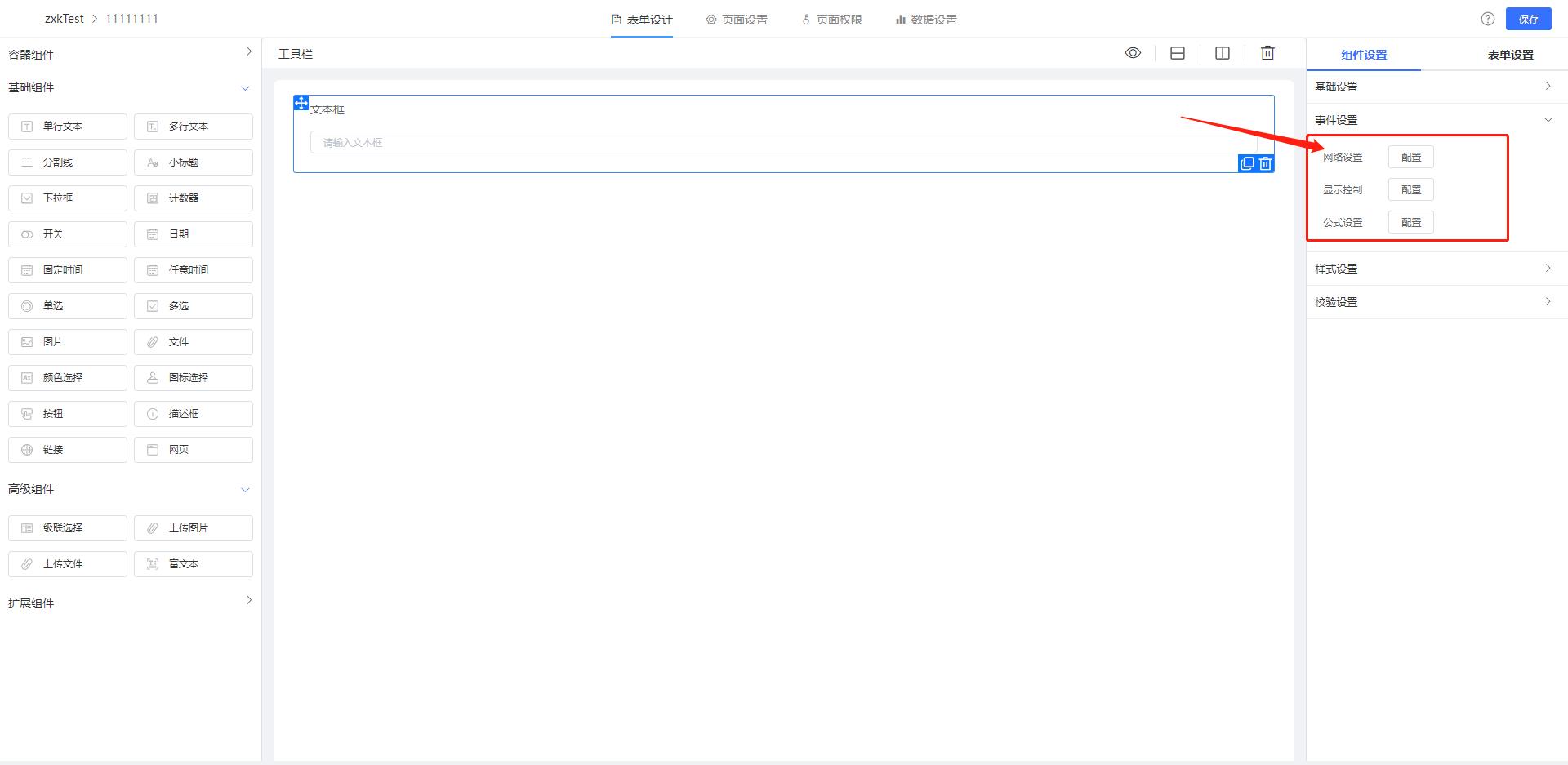Add the 链接 component
This screenshot has height=765, width=1568.
68,450
